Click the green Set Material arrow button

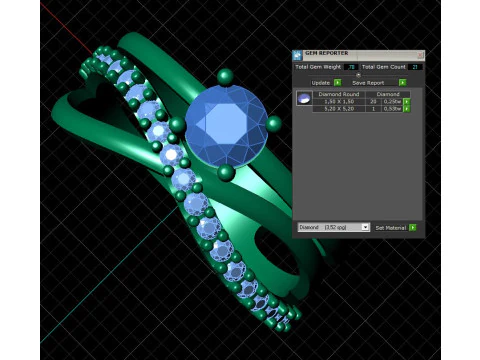tap(413, 227)
